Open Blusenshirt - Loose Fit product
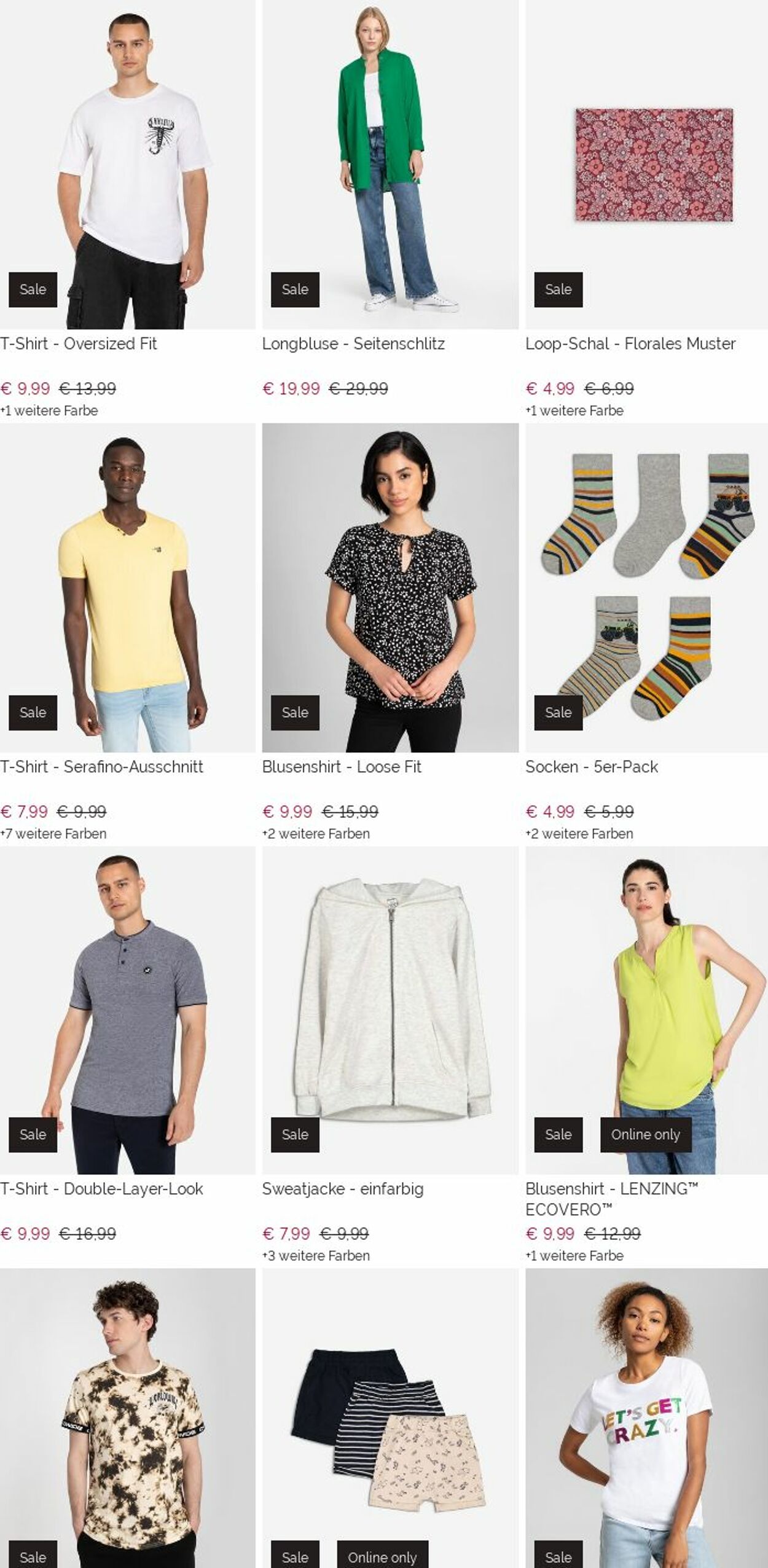Viewport: 768px width, 1568px height. [342, 767]
